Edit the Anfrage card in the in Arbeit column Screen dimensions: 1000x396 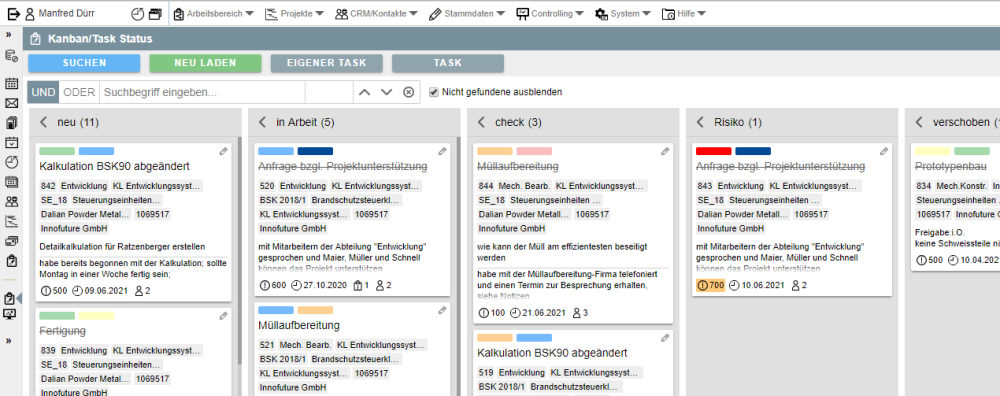(x=443, y=152)
